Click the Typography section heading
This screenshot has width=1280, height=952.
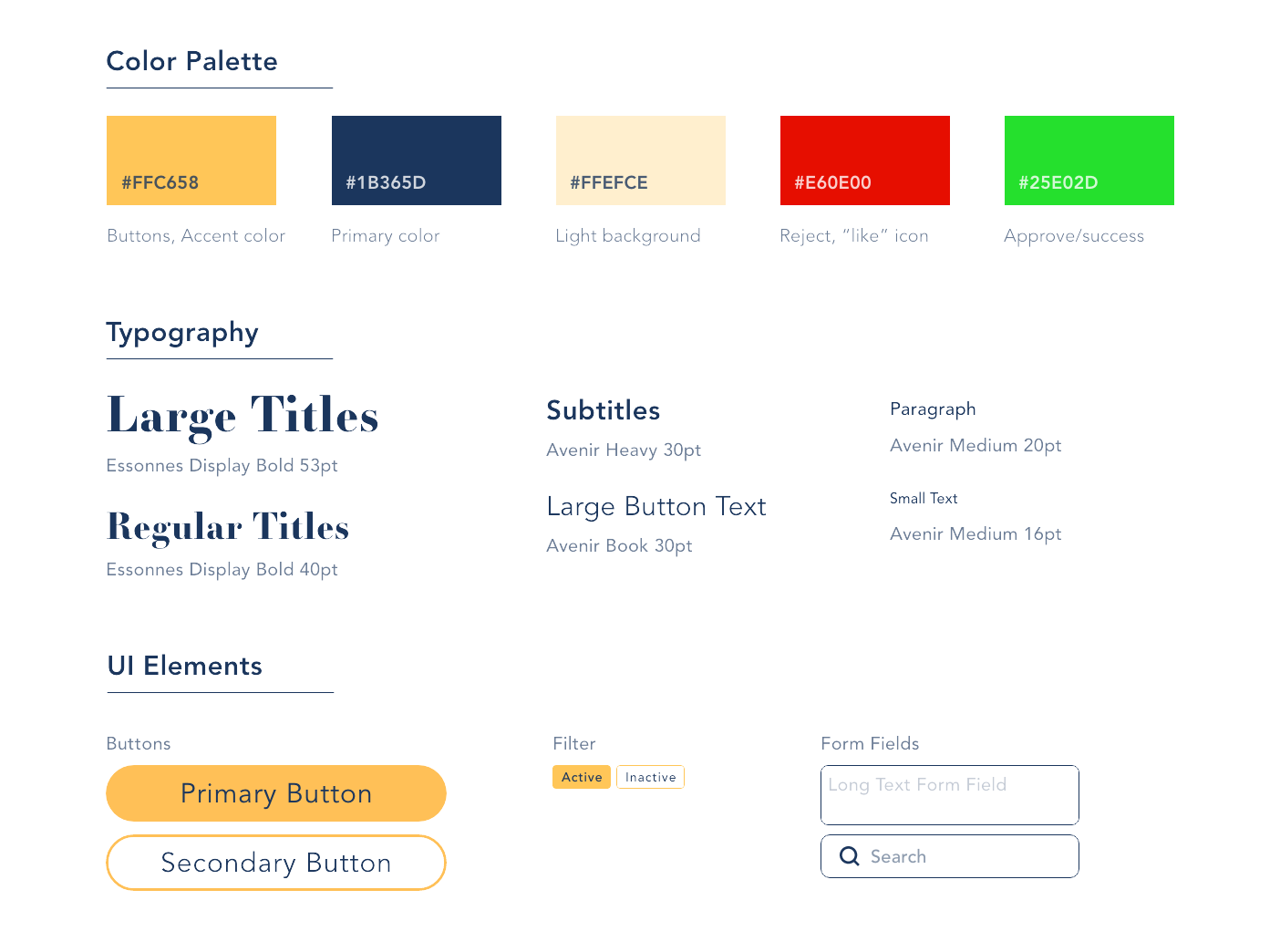pos(182,332)
